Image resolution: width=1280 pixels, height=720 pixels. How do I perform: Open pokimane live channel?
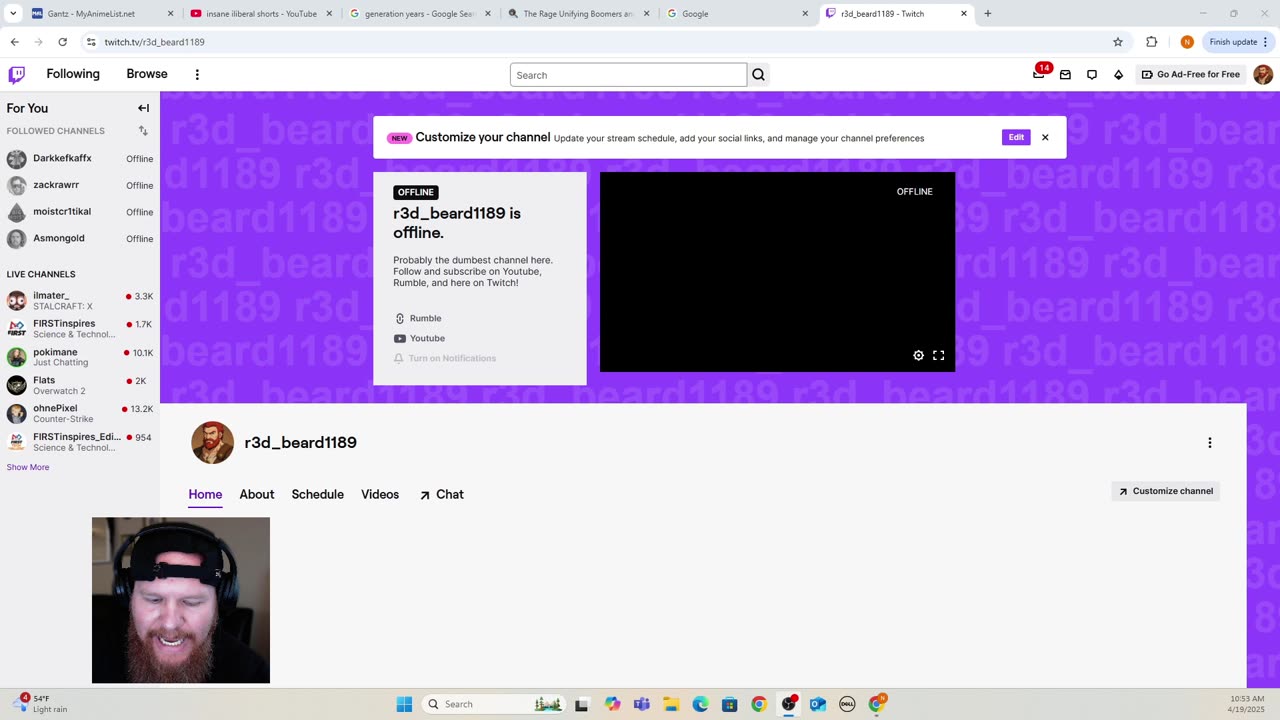80,357
